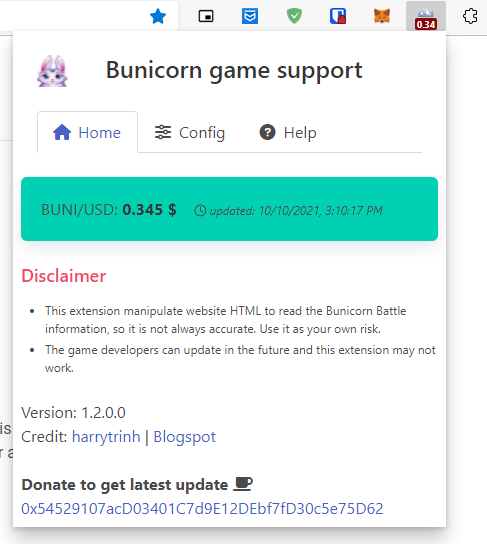This screenshot has width=487, height=544.
Task: Click the donation wallet address link
Action: pyautogui.click(x=202, y=509)
